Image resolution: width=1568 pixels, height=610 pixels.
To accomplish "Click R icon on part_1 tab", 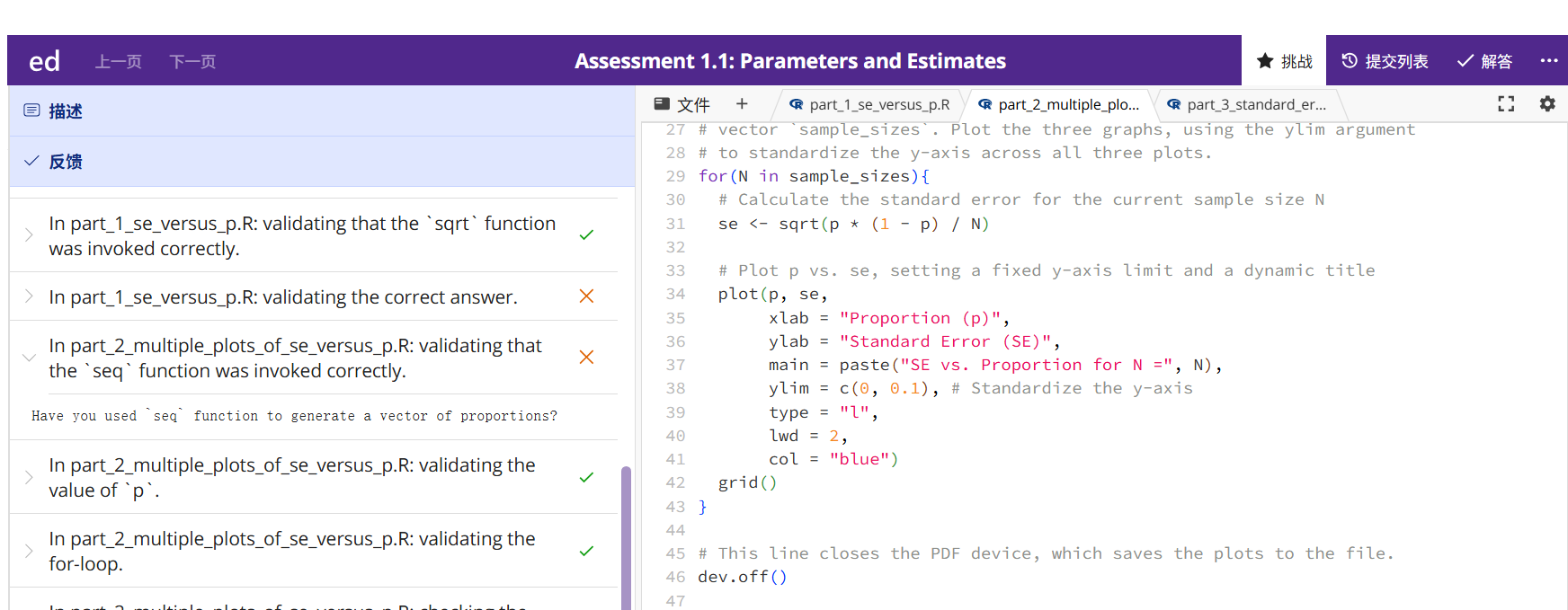I will [x=796, y=104].
